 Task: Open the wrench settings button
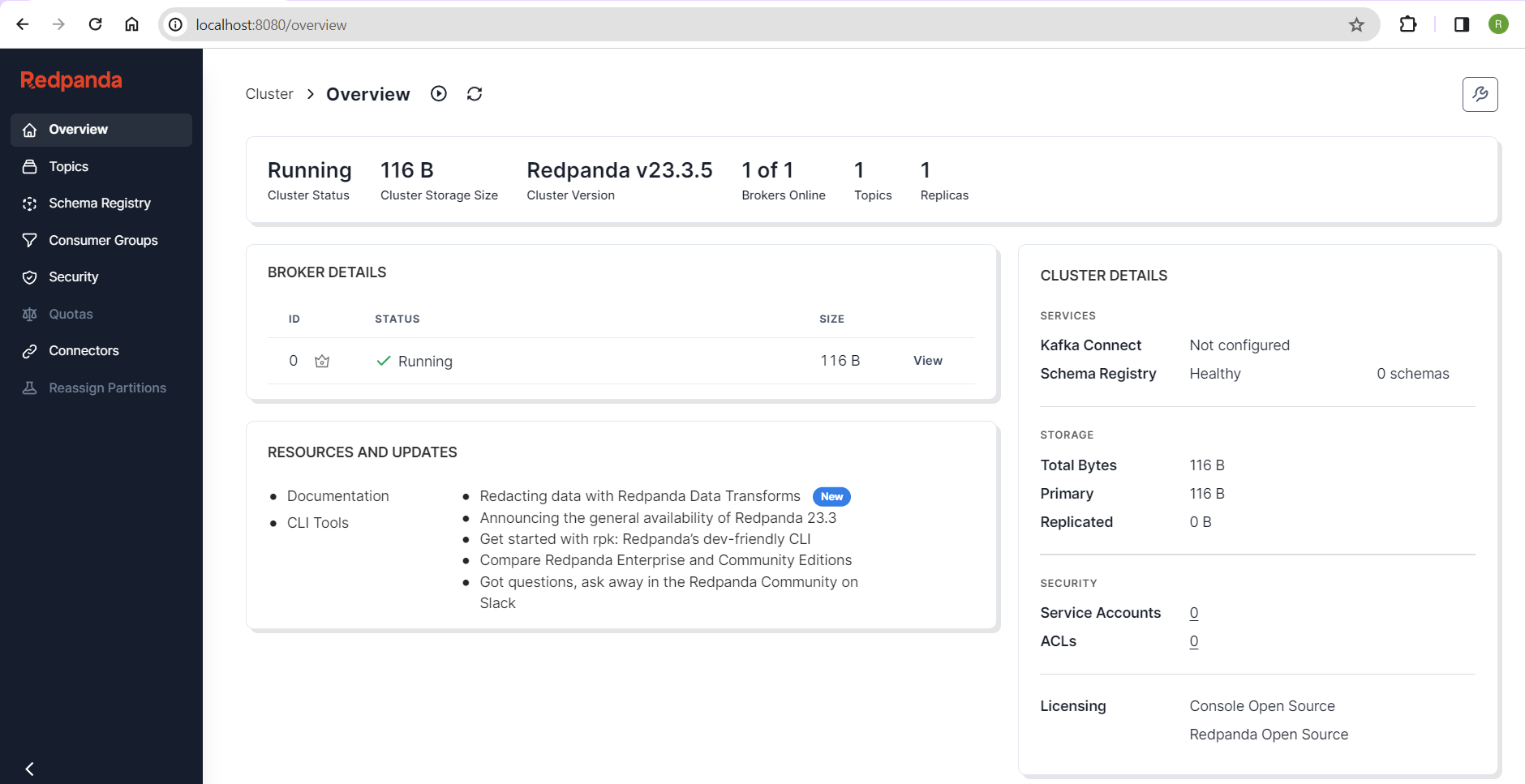click(x=1480, y=94)
